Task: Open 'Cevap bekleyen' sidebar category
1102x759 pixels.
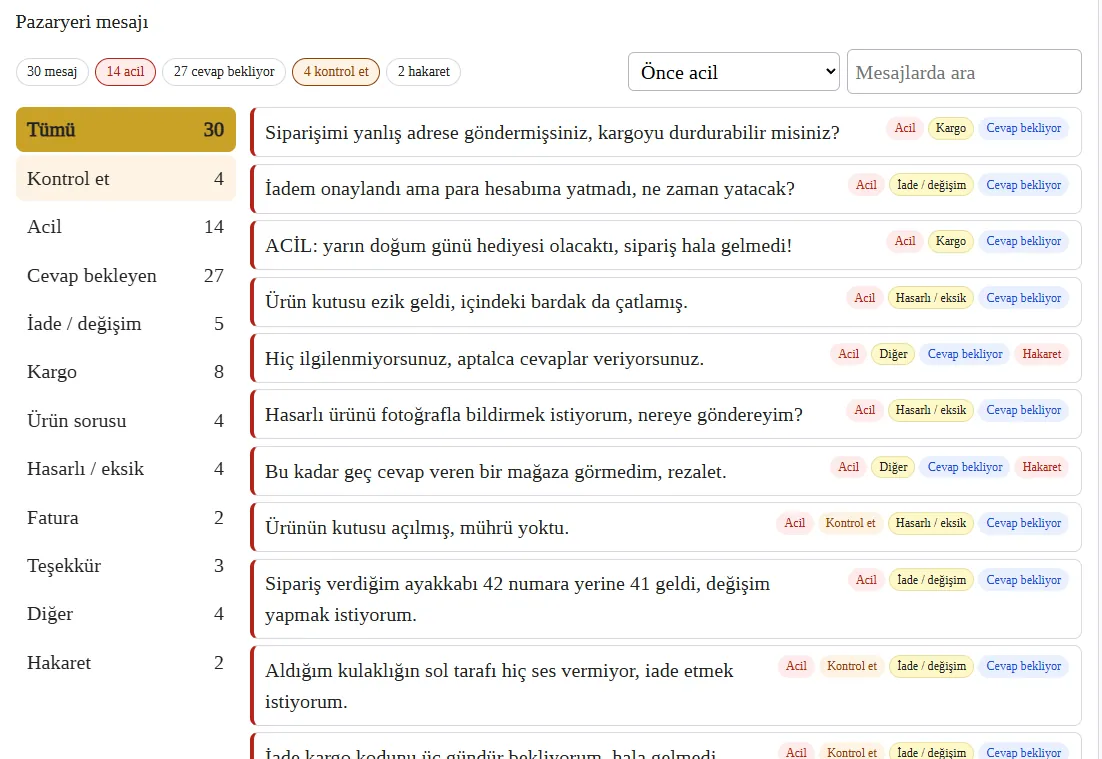Action: coord(126,275)
